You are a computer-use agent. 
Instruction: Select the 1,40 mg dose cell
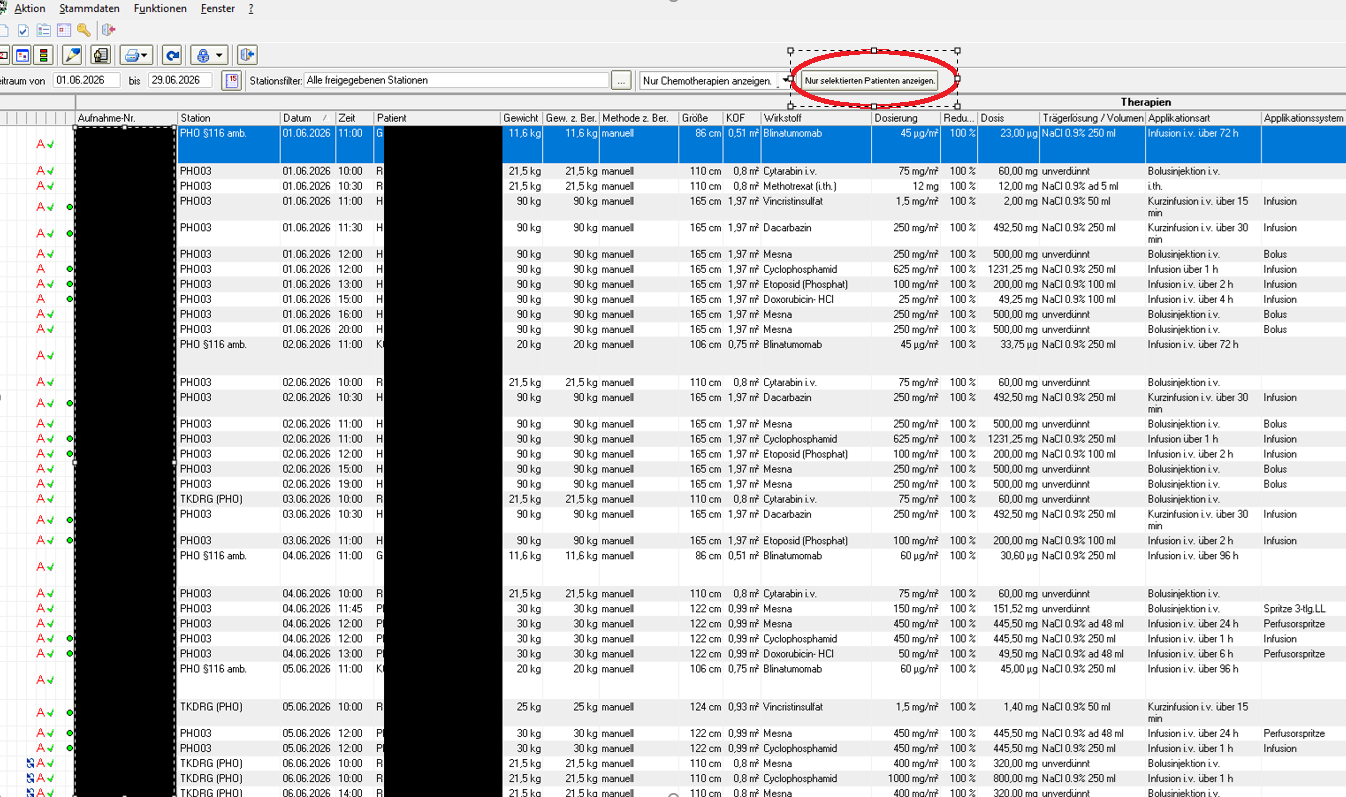coord(1008,713)
